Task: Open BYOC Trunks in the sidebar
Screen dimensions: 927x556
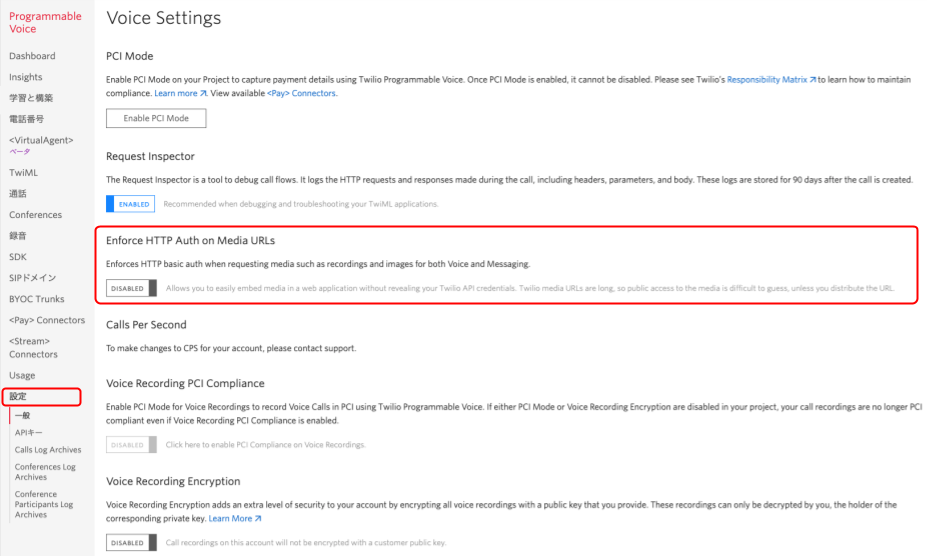Action: (x=37, y=299)
